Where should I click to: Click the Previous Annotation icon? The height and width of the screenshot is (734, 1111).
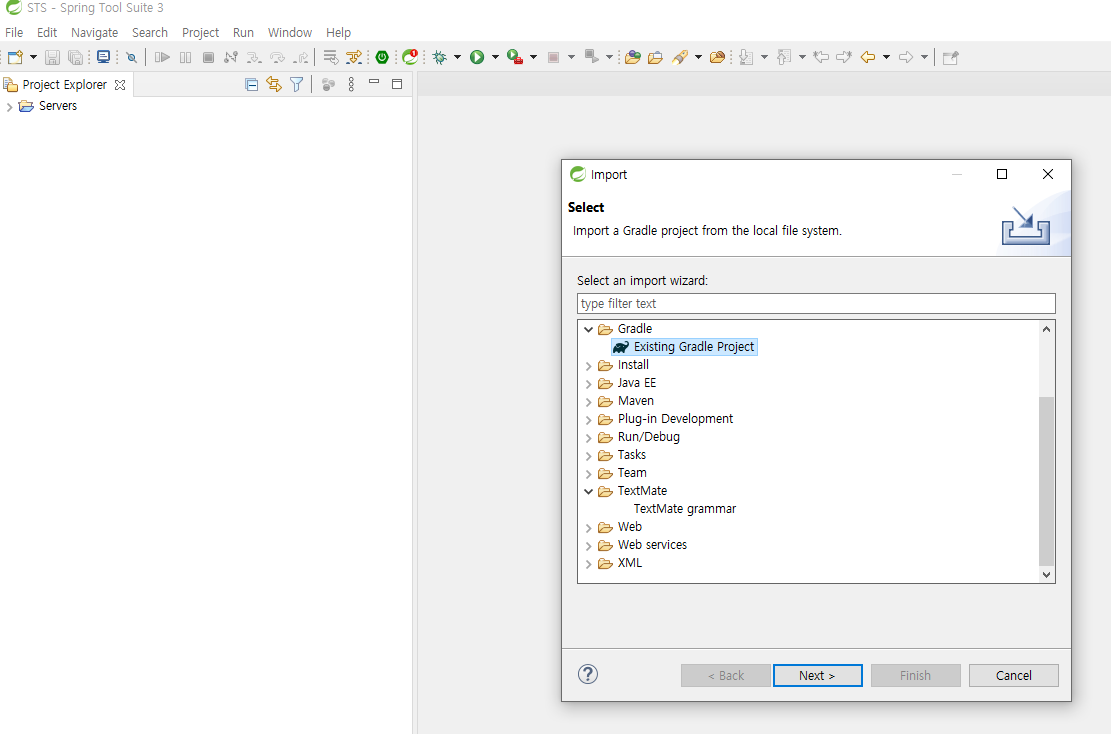[x=784, y=57]
